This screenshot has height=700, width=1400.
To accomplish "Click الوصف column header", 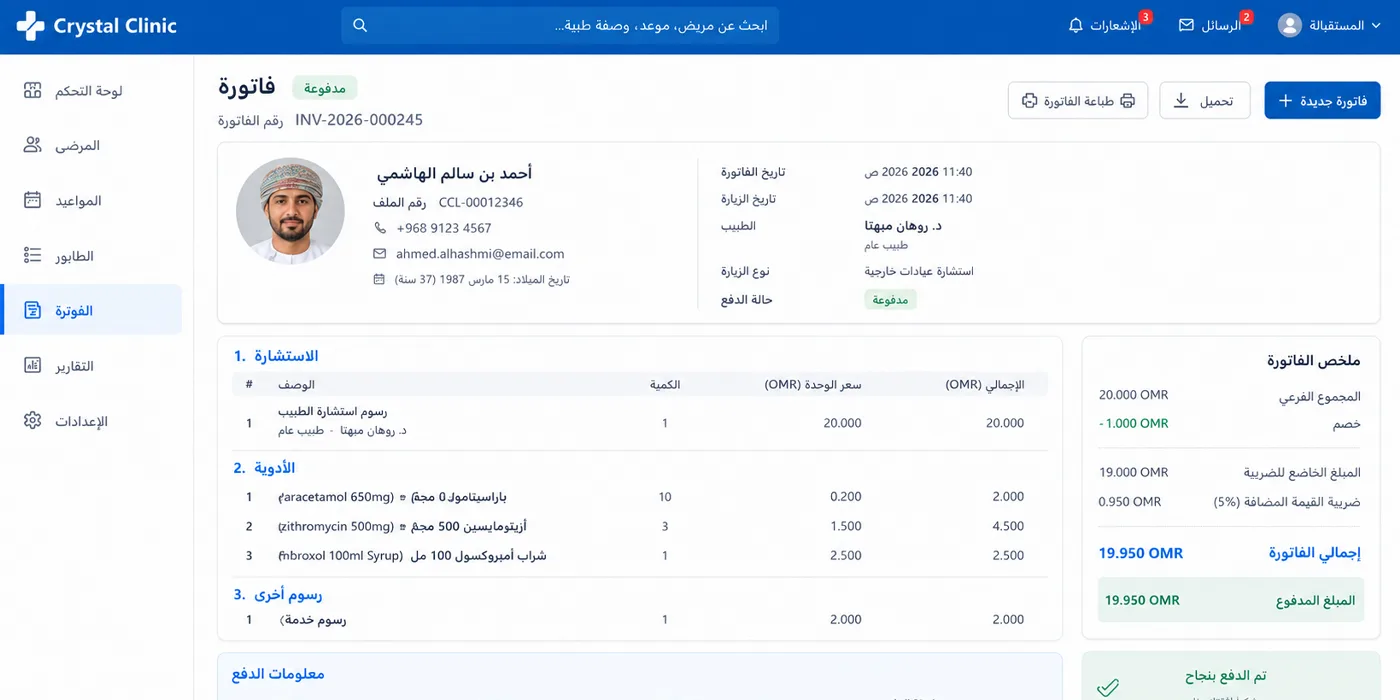I will coord(297,385).
